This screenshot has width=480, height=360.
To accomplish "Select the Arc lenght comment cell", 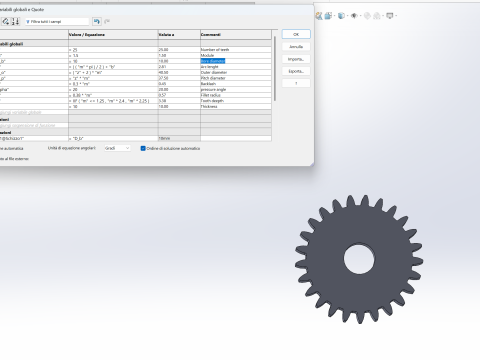I will (x=236, y=67).
